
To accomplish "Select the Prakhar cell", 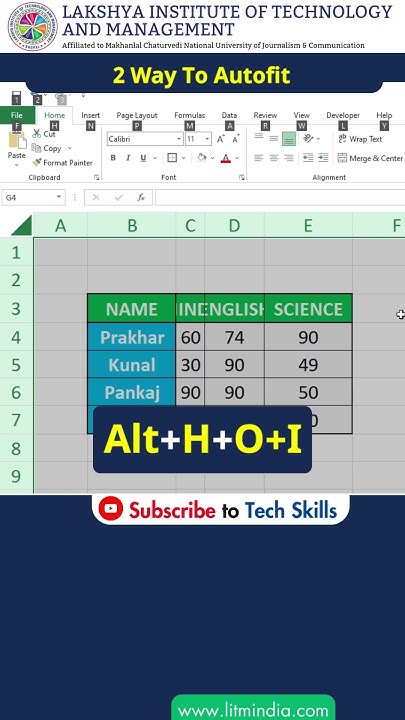I will point(132,337).
